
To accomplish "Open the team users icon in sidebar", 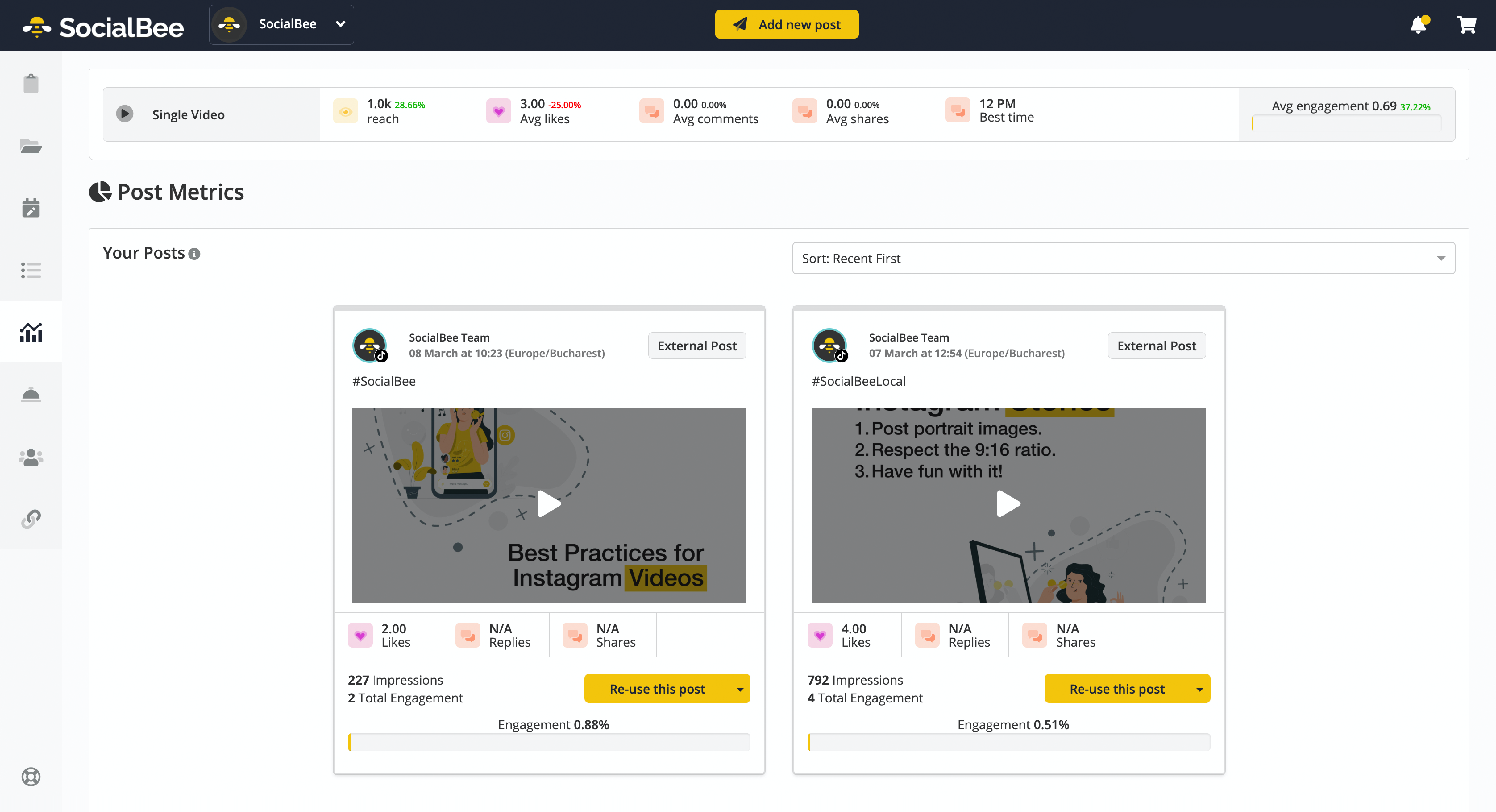I will coord(31,458).
